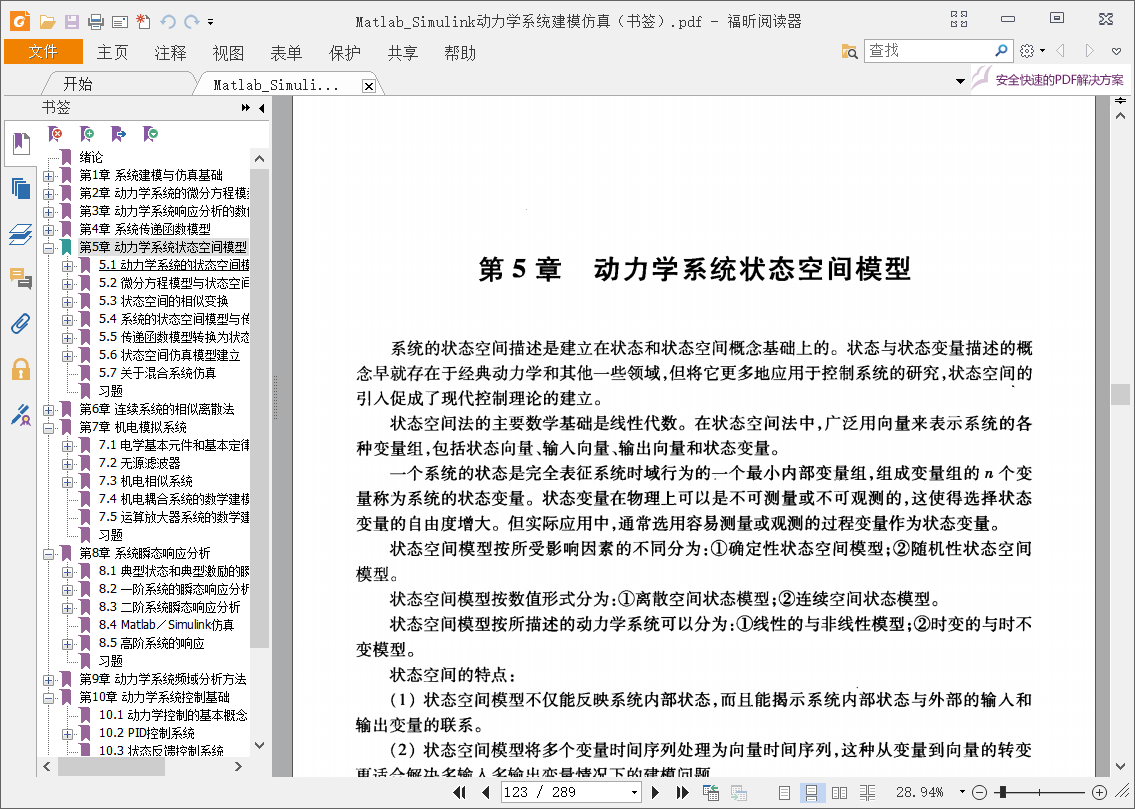The width and height of the screenshot is (1135, 809).
Task: Click the 查找 search field
Action: coord(929,51)
